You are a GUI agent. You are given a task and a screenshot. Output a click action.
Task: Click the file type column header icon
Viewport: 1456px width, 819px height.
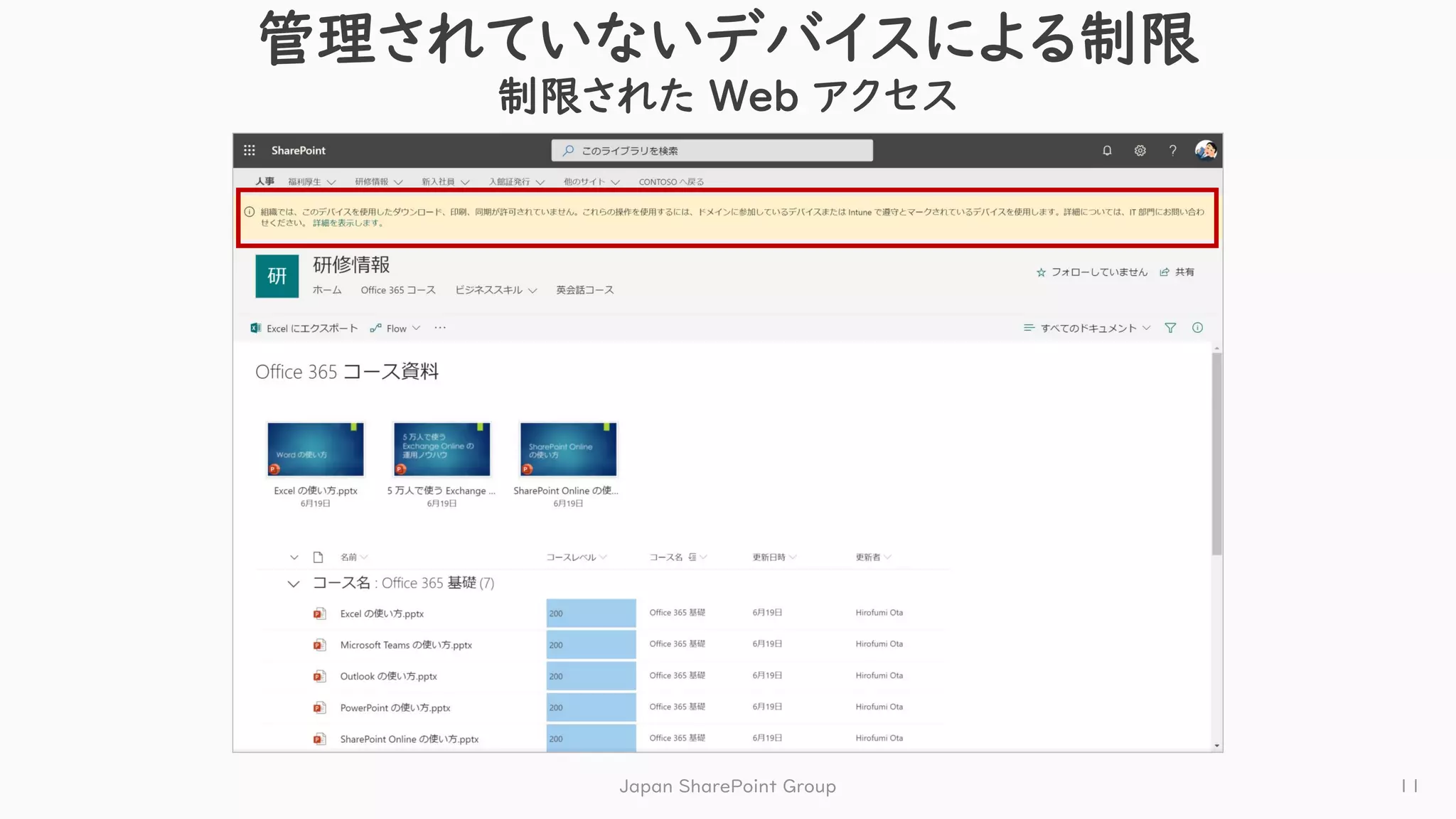pos(318,557)
